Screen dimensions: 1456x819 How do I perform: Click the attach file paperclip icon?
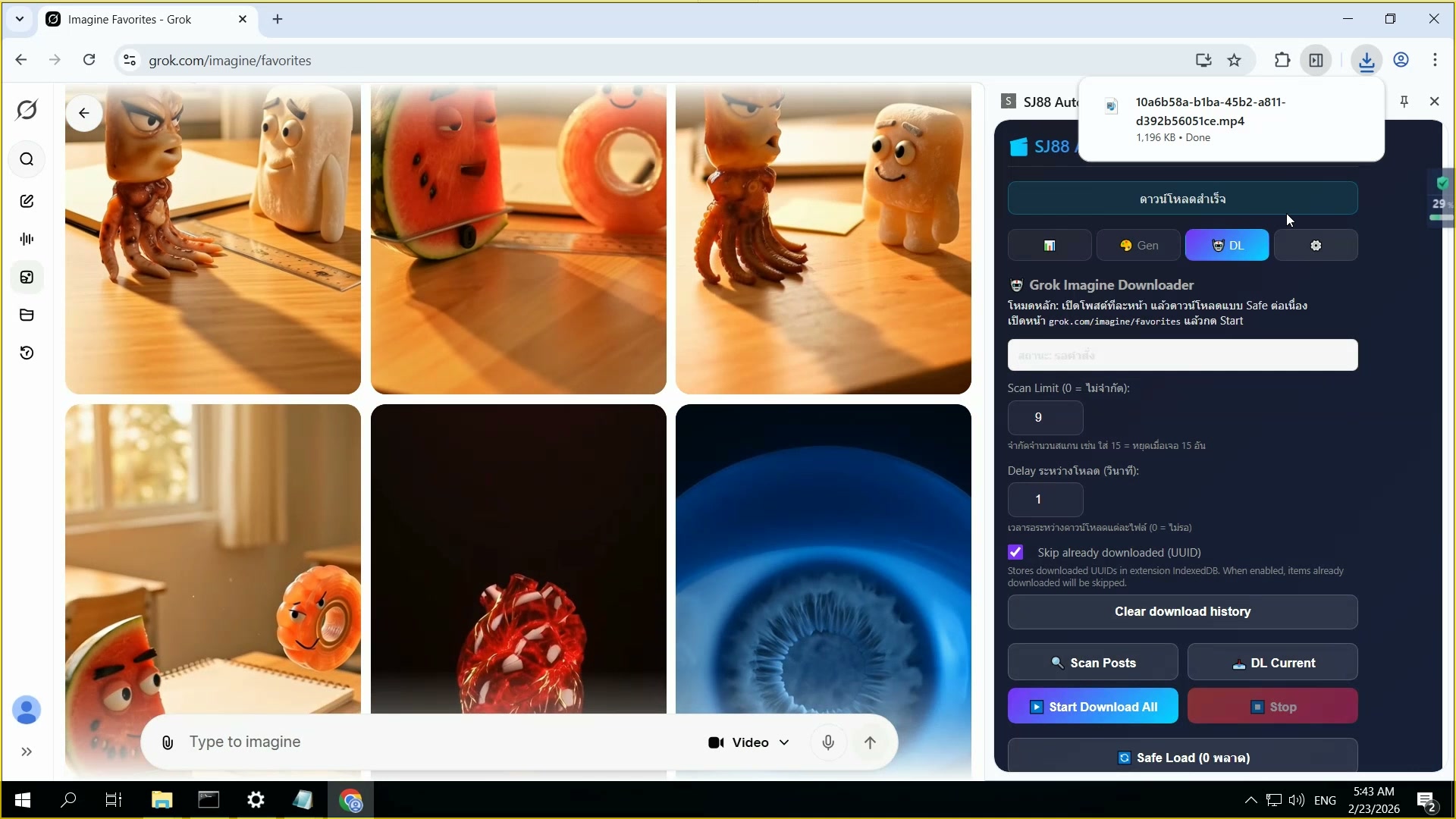point(168,742)
